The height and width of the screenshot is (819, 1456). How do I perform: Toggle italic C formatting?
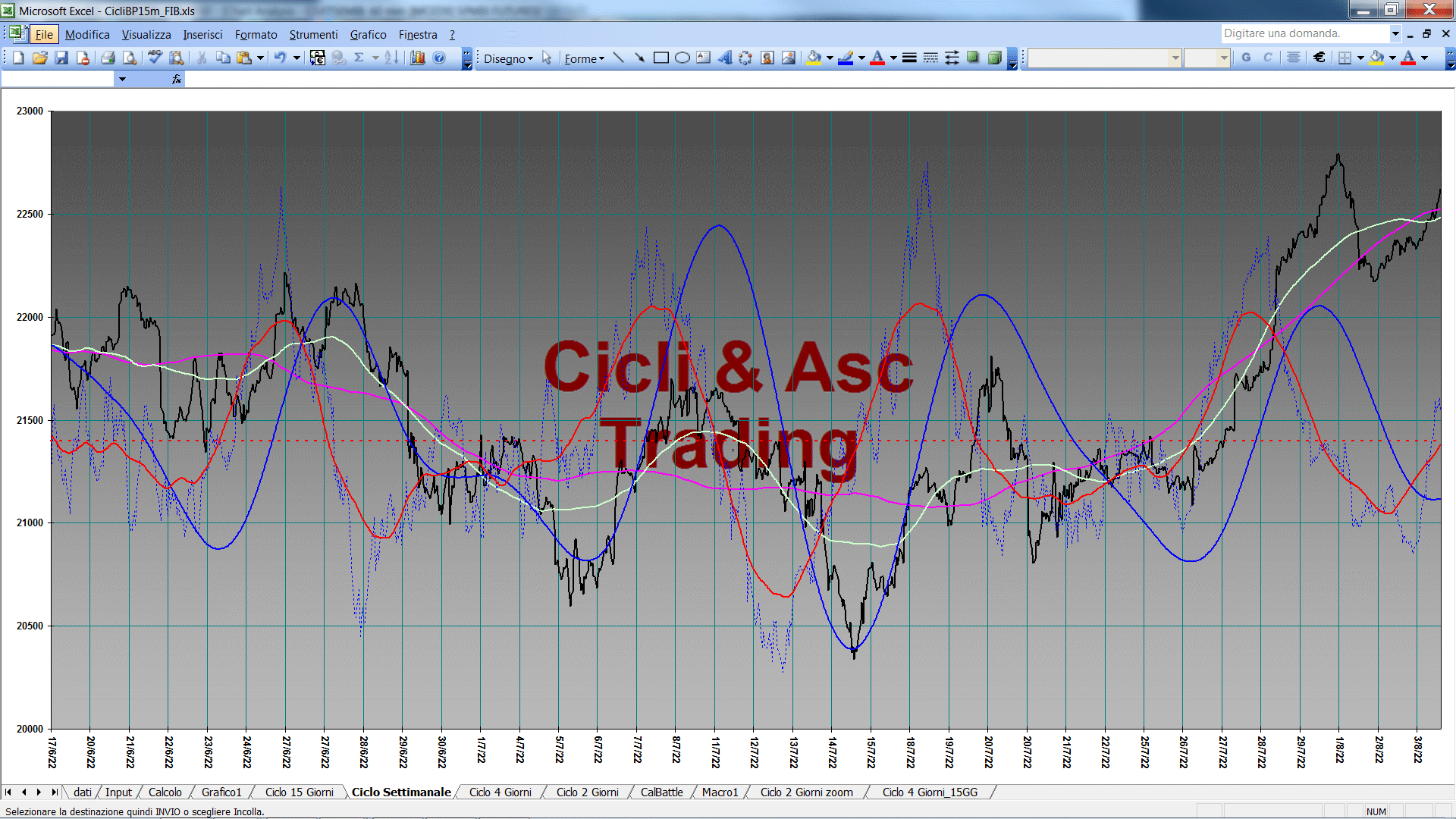point(1267,58)
